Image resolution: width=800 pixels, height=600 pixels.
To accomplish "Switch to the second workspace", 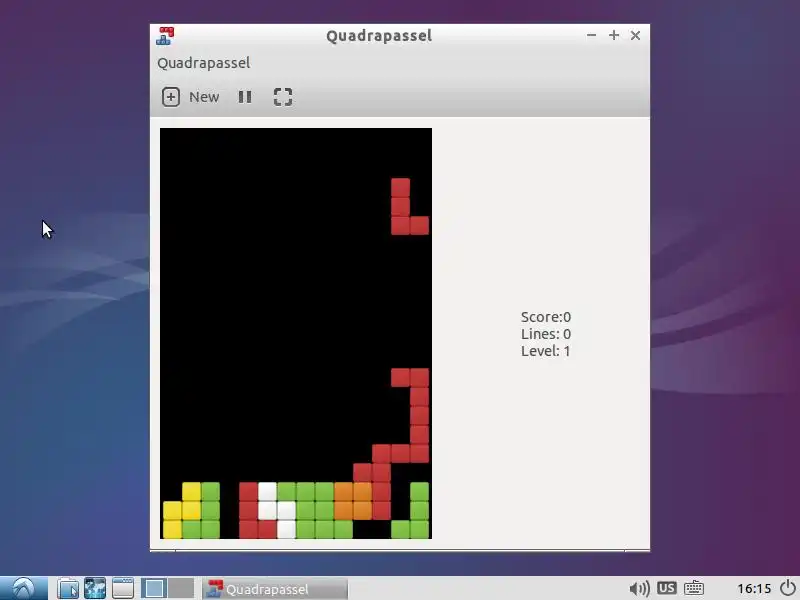I will point(181,588).
